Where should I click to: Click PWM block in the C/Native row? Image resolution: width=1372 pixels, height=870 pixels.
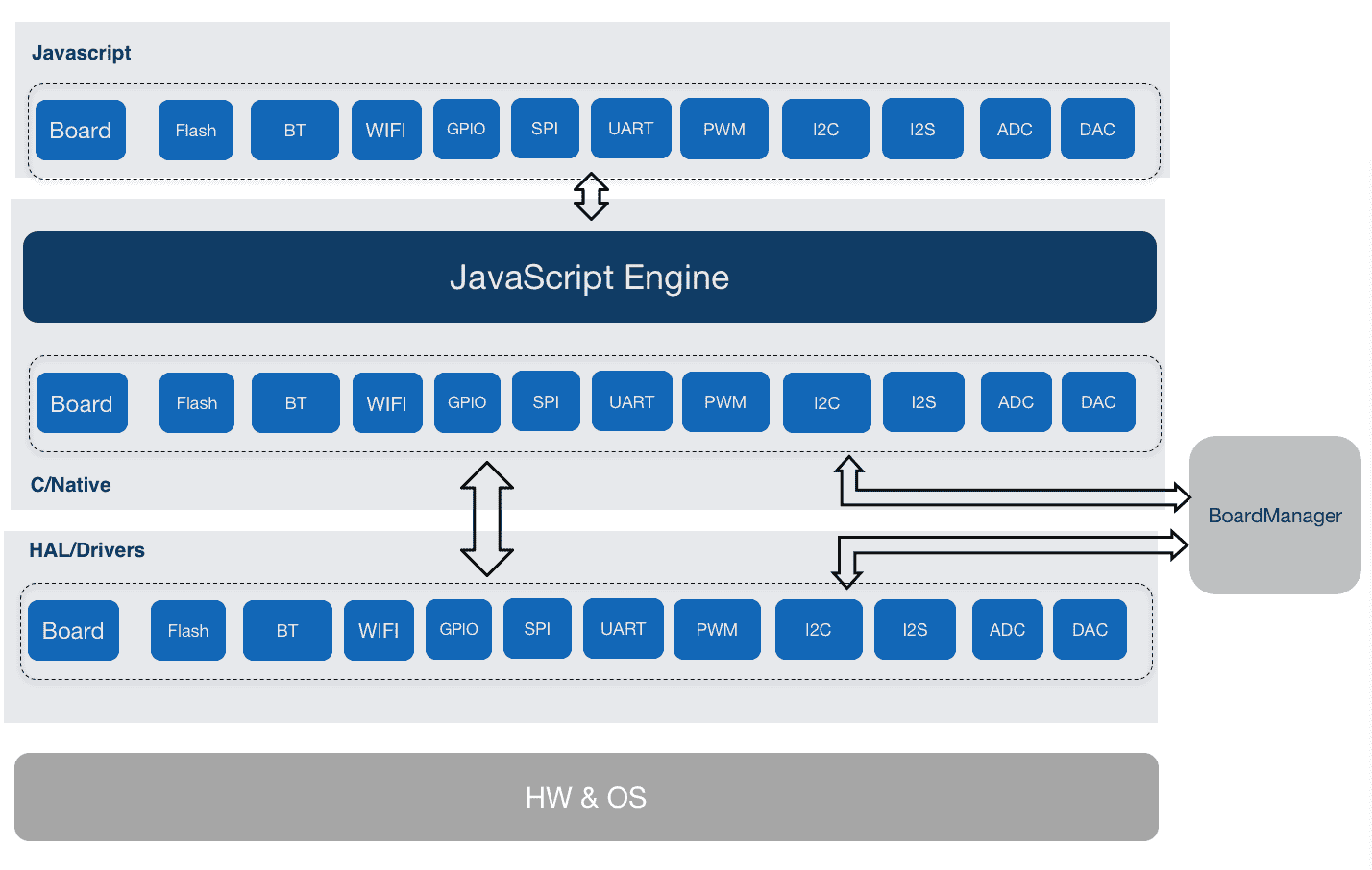click(x=725, y=402)
